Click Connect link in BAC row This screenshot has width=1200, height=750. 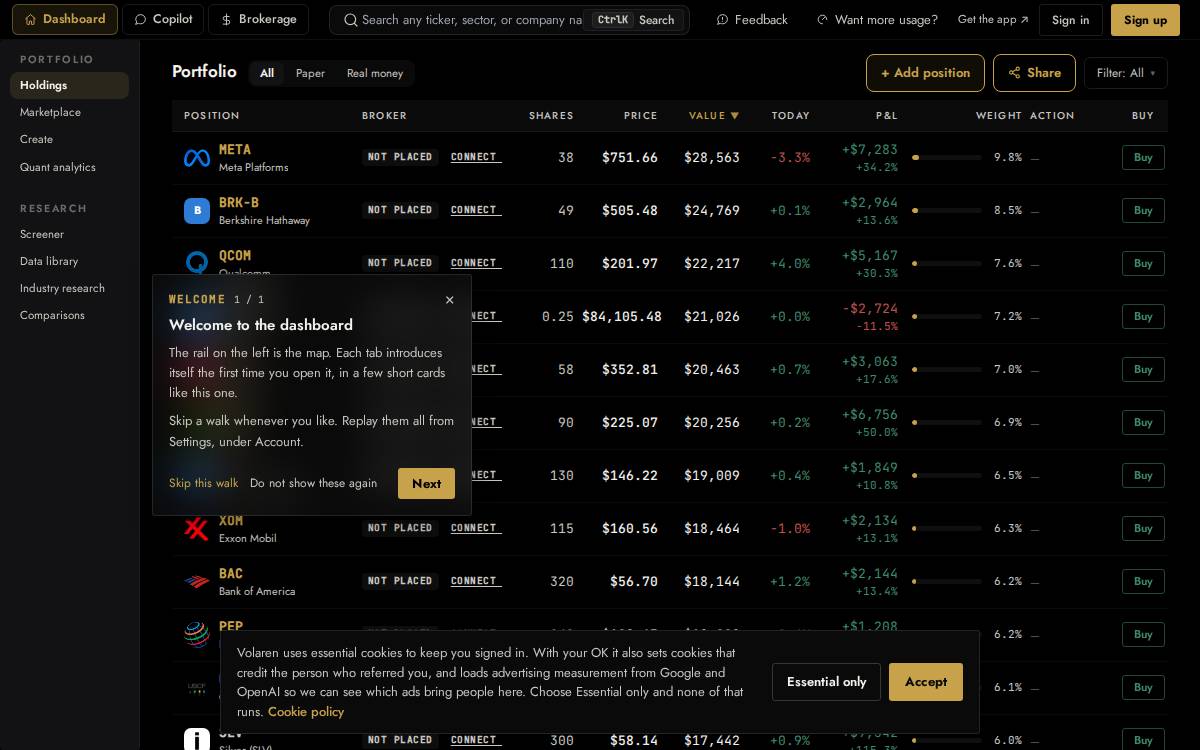(x=476, y=581)
